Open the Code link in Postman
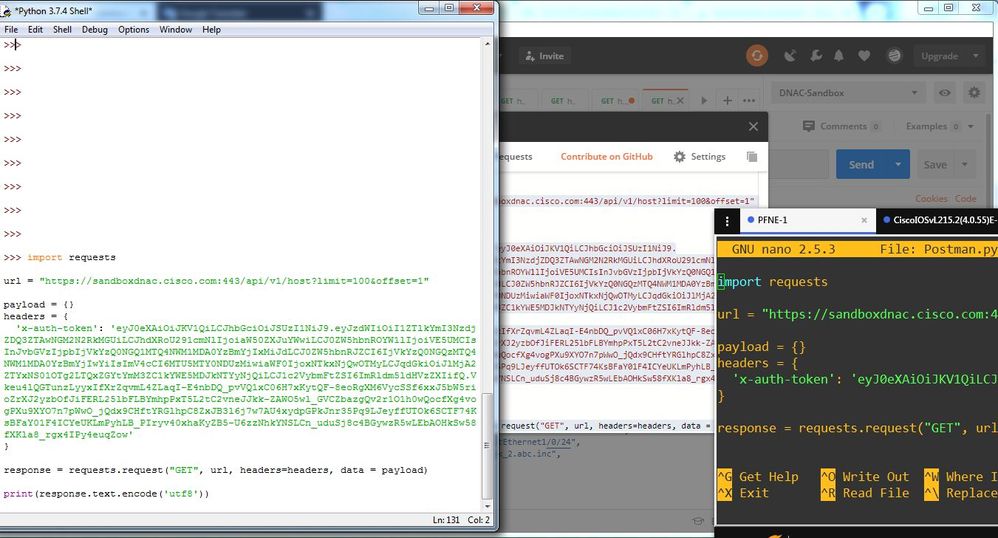 966,199
